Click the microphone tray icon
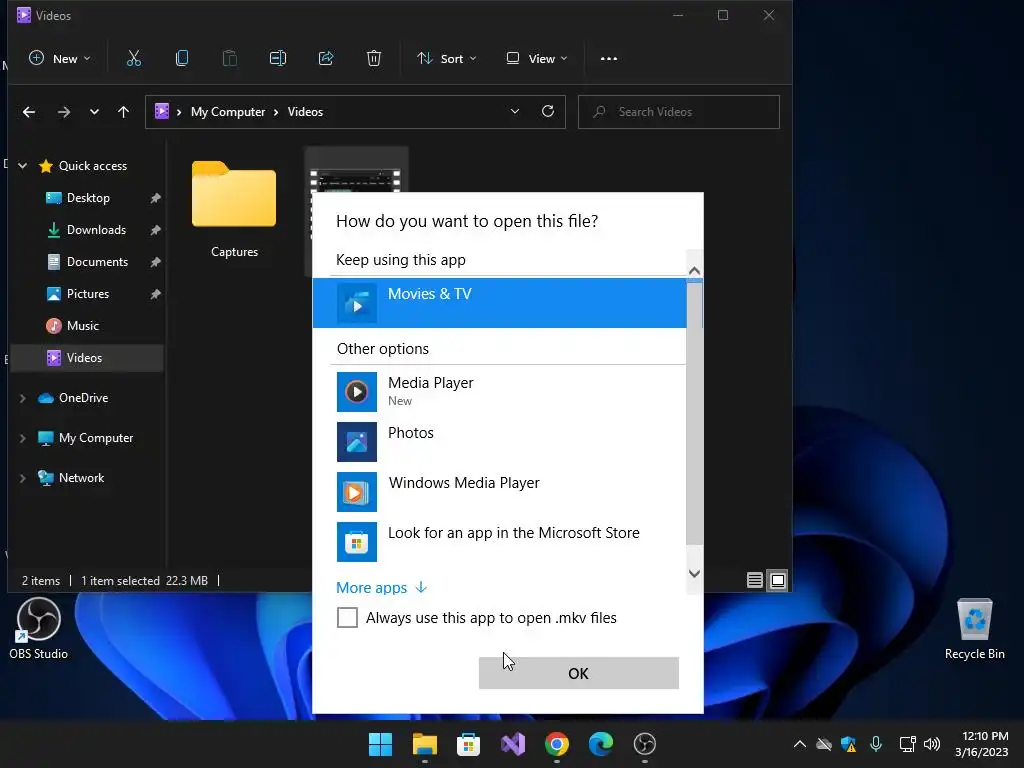 (876, 744)
